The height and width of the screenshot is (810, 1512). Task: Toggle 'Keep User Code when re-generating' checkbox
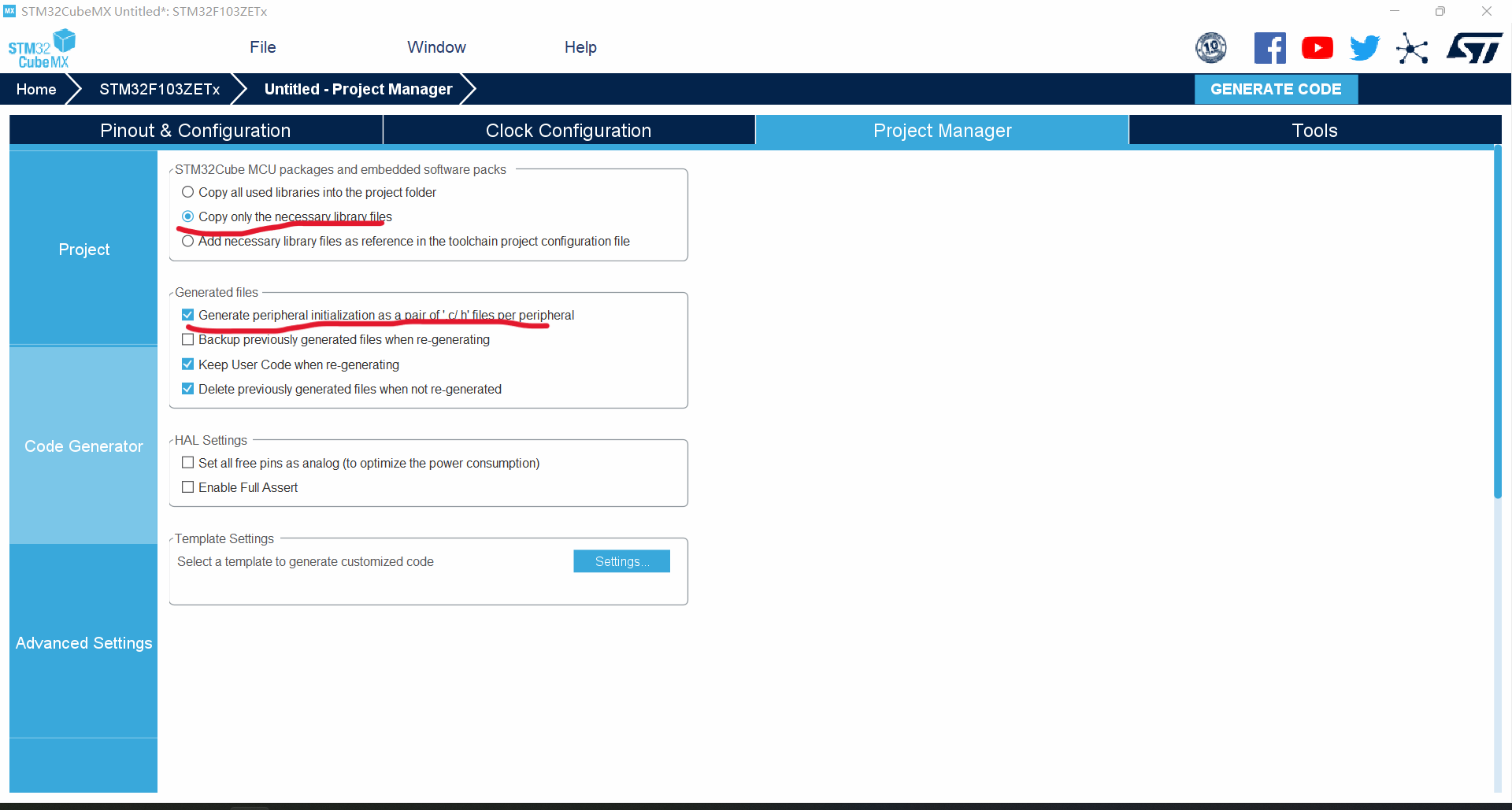click(x=187, y=364)
